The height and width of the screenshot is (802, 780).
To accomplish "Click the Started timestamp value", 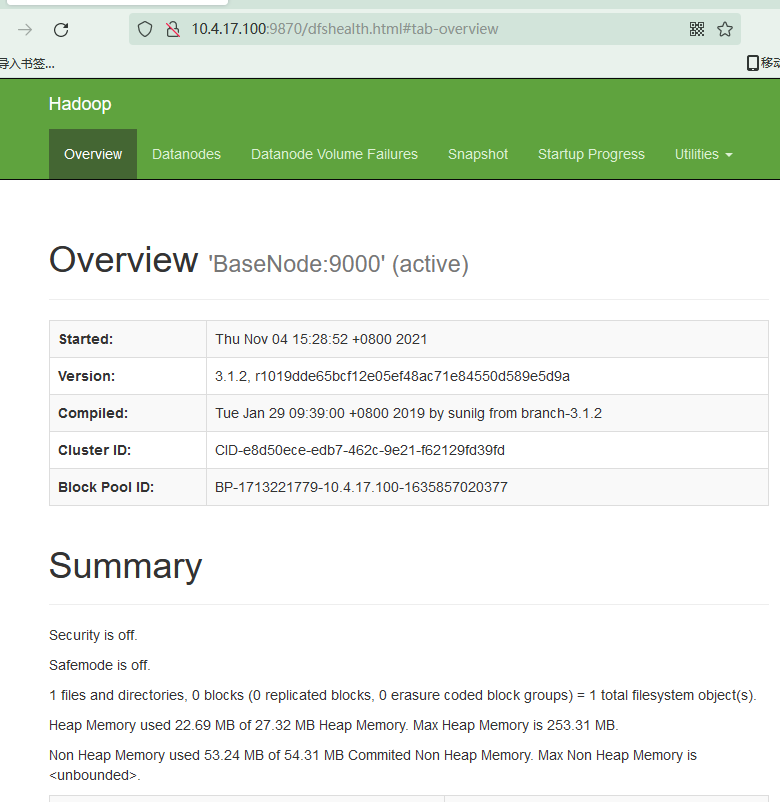I will tap(321, 339).
